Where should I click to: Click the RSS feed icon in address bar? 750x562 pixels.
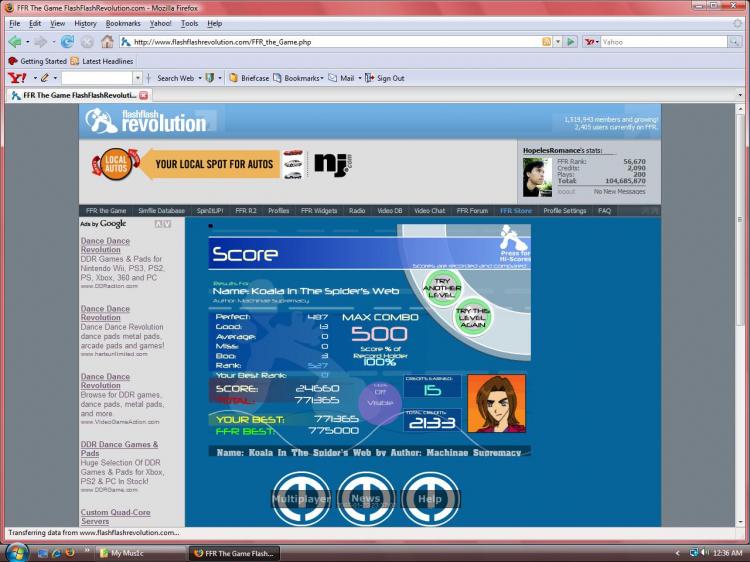(546, 42)
